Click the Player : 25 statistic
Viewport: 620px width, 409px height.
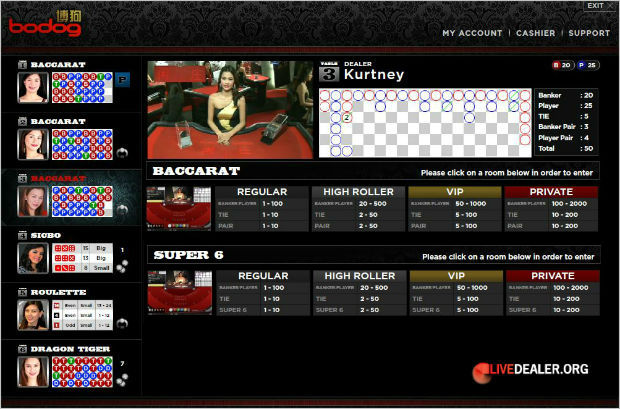click(x=565, y=106)
